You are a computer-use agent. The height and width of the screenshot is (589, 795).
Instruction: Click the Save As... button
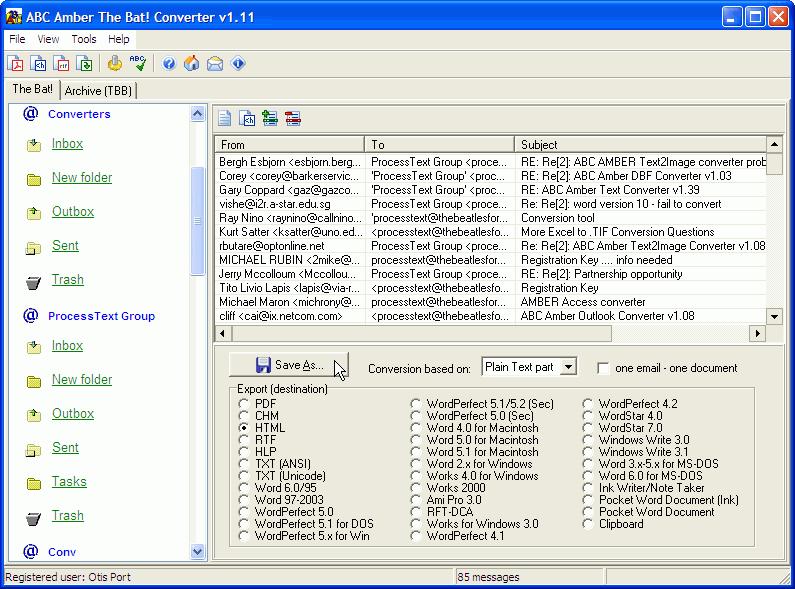click(289, 365)
